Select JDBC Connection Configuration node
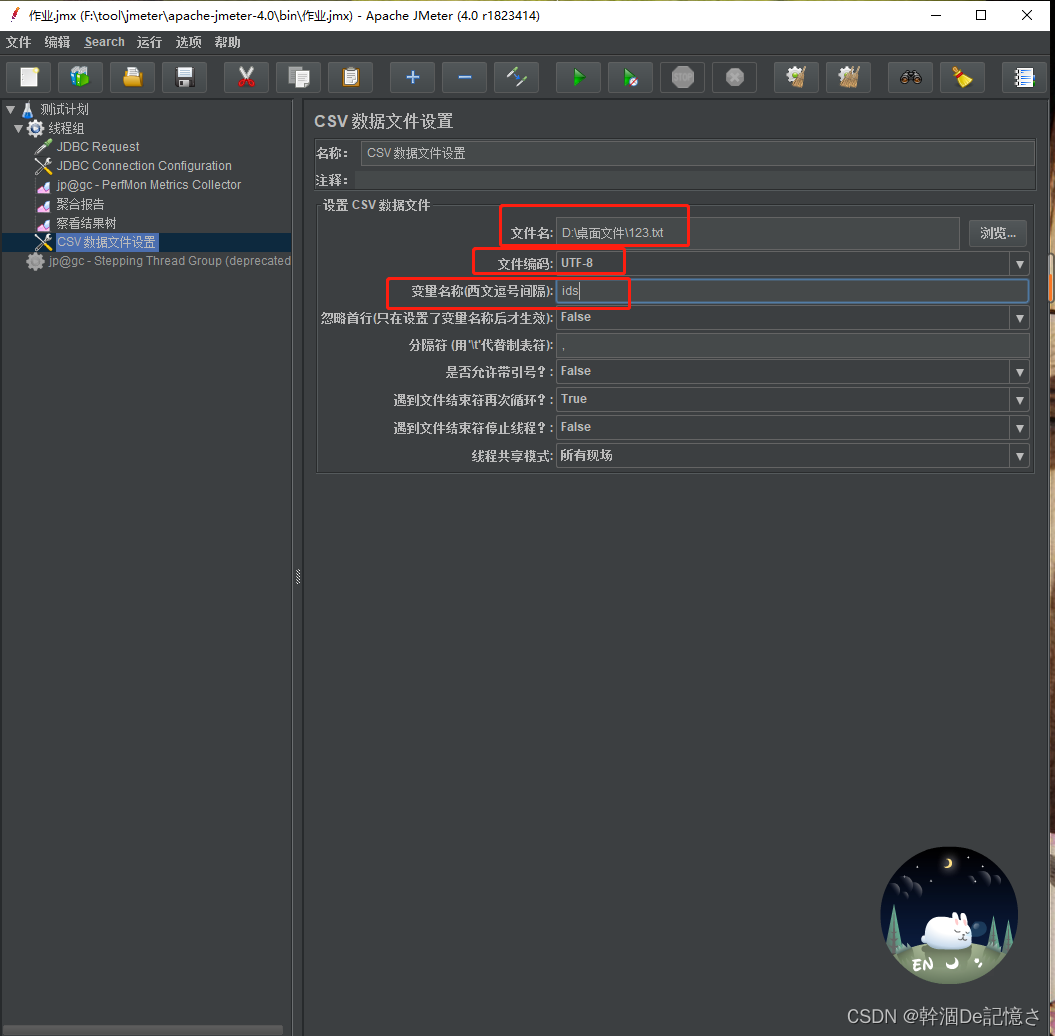The height and width of the screenshot is (1036, 1055). pos(144,165)
